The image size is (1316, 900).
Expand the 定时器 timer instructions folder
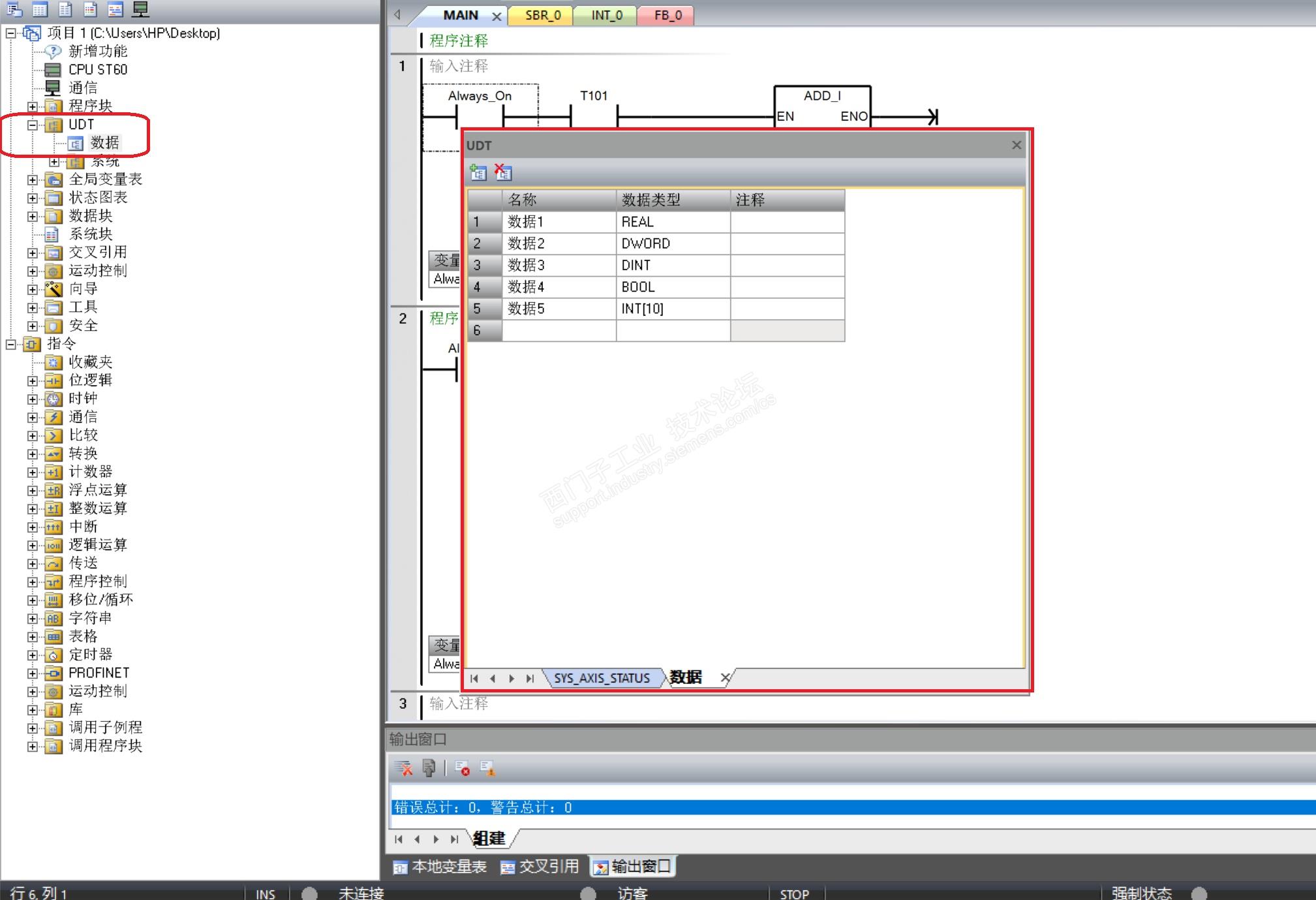coord(33,655)
